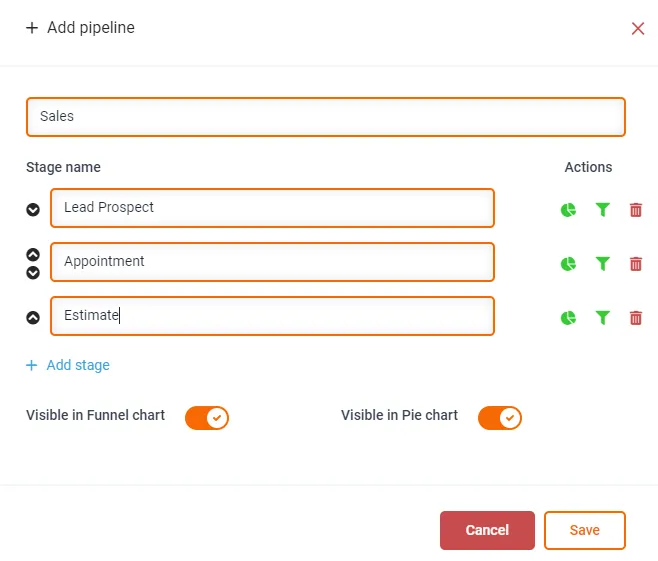The width and height of the screenshot is (658, 561).
Task: Delete the Lead Prospect stage
Action: tap(636, 210)
